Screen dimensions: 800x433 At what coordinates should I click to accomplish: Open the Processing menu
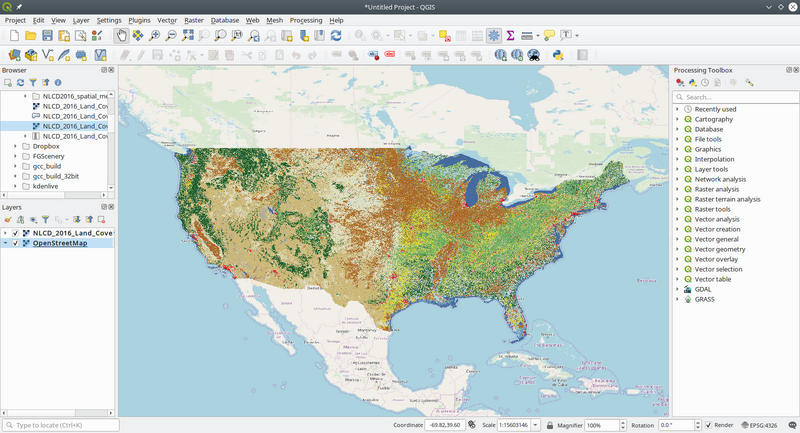tap(306, 20)
